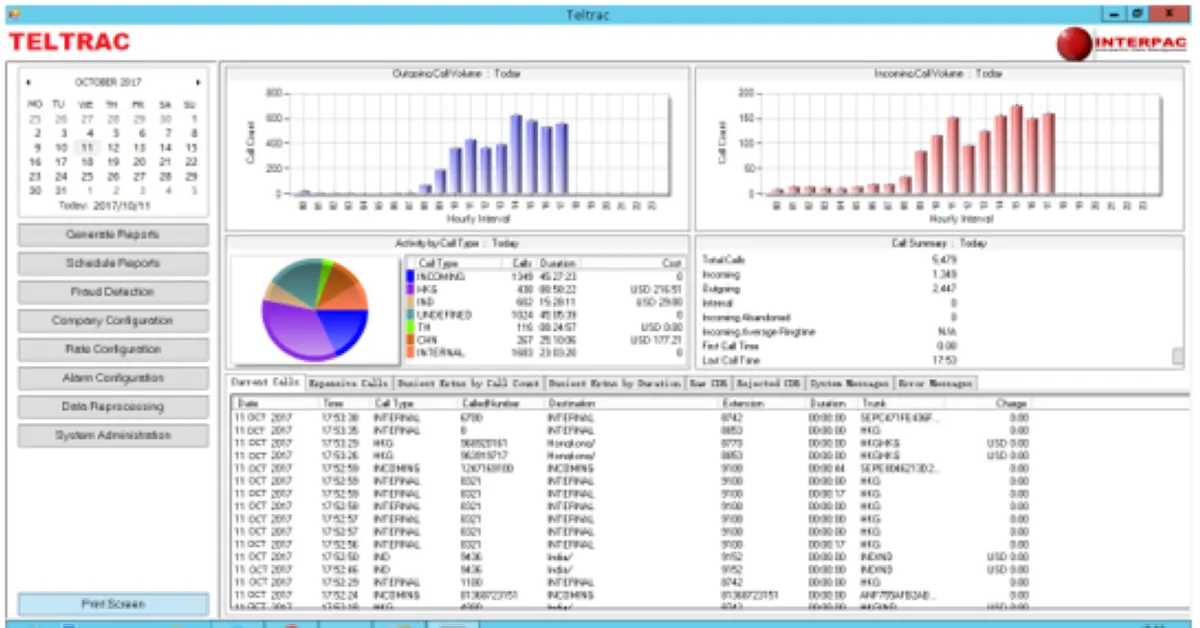Select the call to number 968929161

(631, 442)
